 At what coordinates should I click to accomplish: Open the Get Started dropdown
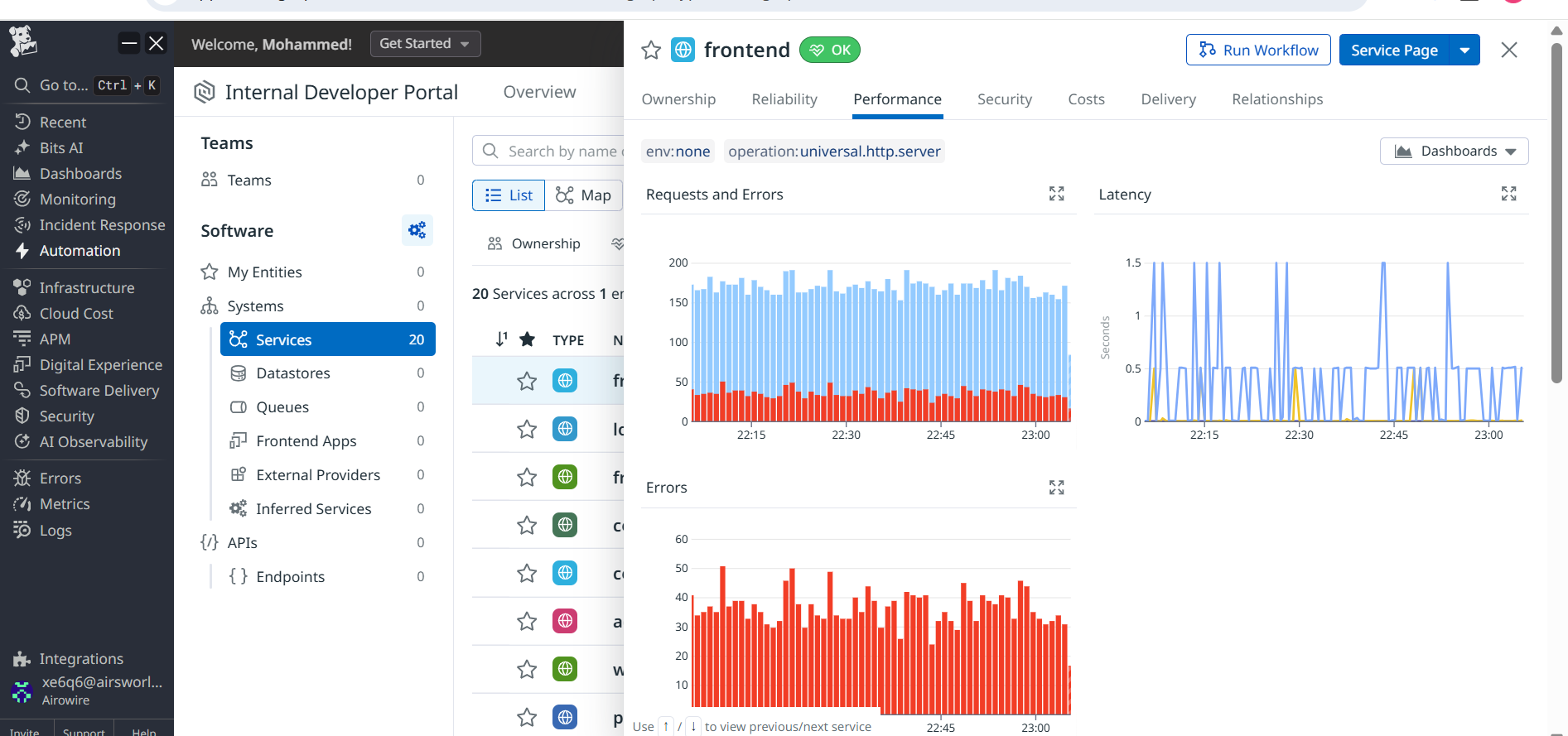[x=425, y=44]
